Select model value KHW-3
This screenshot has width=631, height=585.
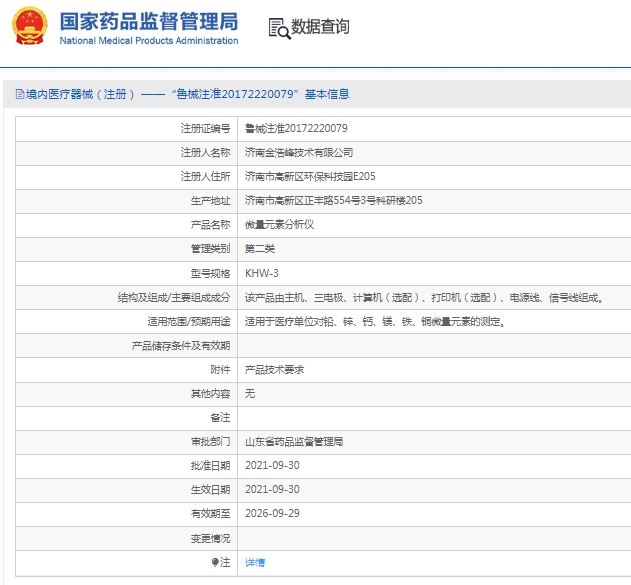tap(262, 273)
